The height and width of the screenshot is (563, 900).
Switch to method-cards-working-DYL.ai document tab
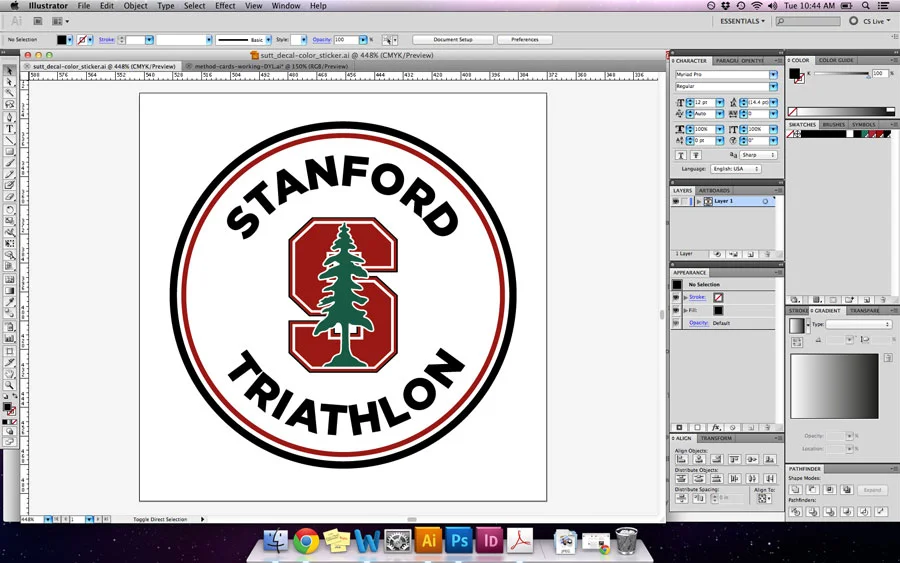click(x=271, y=67)
